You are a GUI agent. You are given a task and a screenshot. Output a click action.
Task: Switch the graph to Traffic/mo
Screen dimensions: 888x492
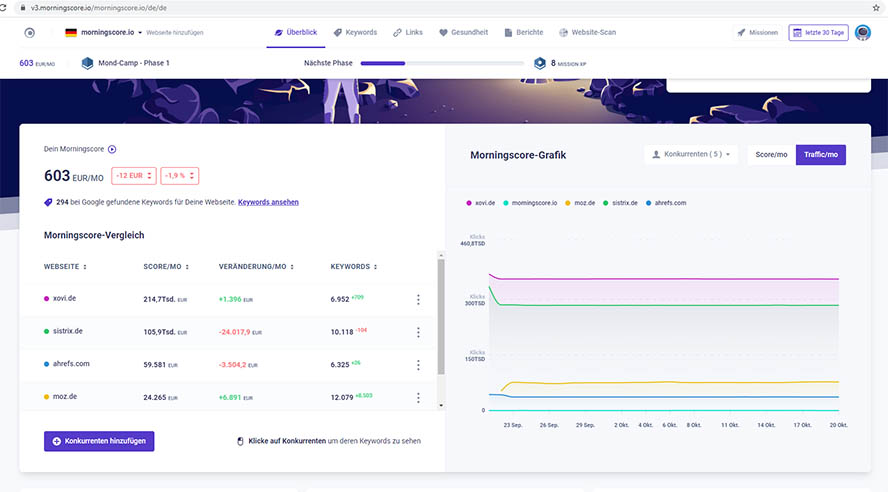[821, 155]
